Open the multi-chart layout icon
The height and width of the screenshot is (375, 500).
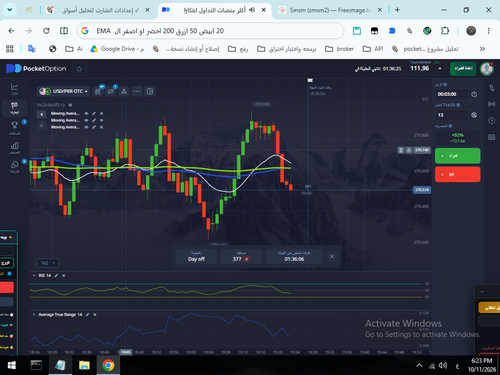tap(150, 91)
